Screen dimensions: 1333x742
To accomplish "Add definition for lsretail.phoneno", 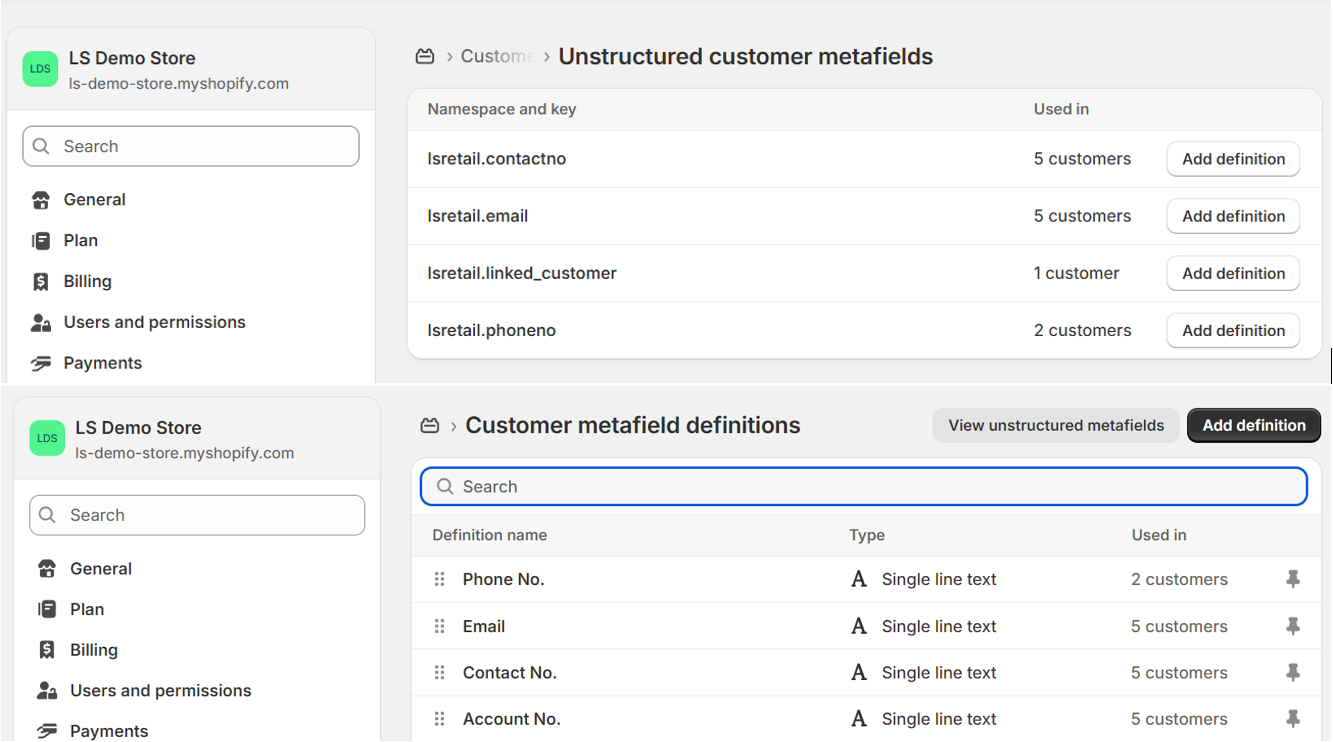I will coord(1233,330).
